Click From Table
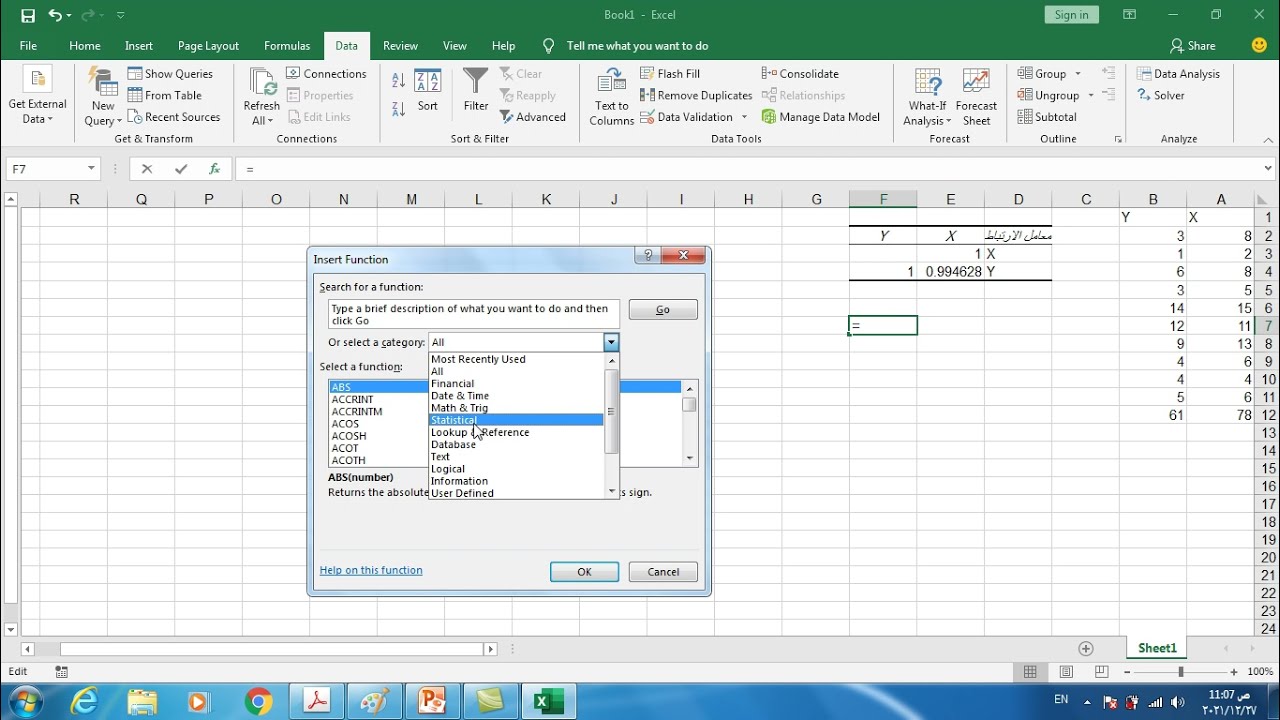Image resolution: width=1280 pixels, height=720 pixels. (x=165, y=95)
